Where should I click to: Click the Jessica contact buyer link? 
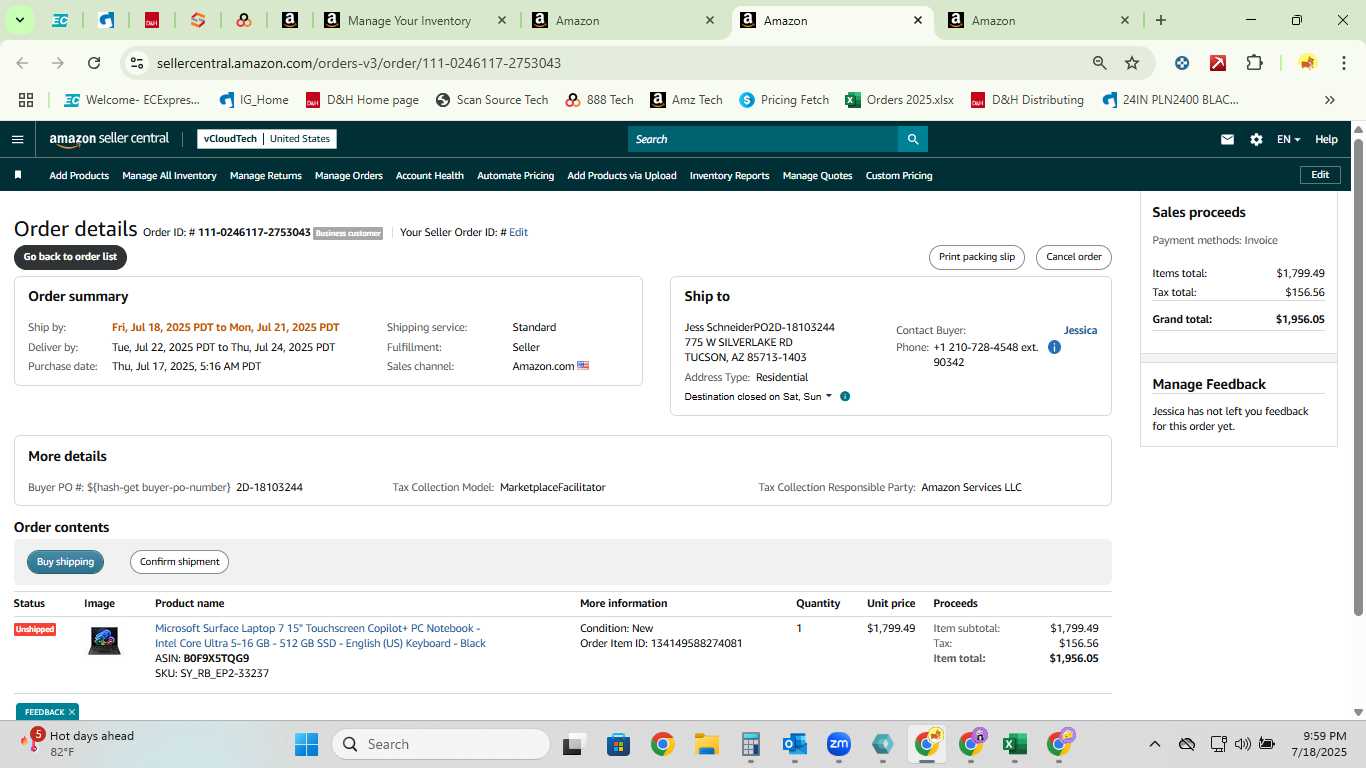[1080, 330]
